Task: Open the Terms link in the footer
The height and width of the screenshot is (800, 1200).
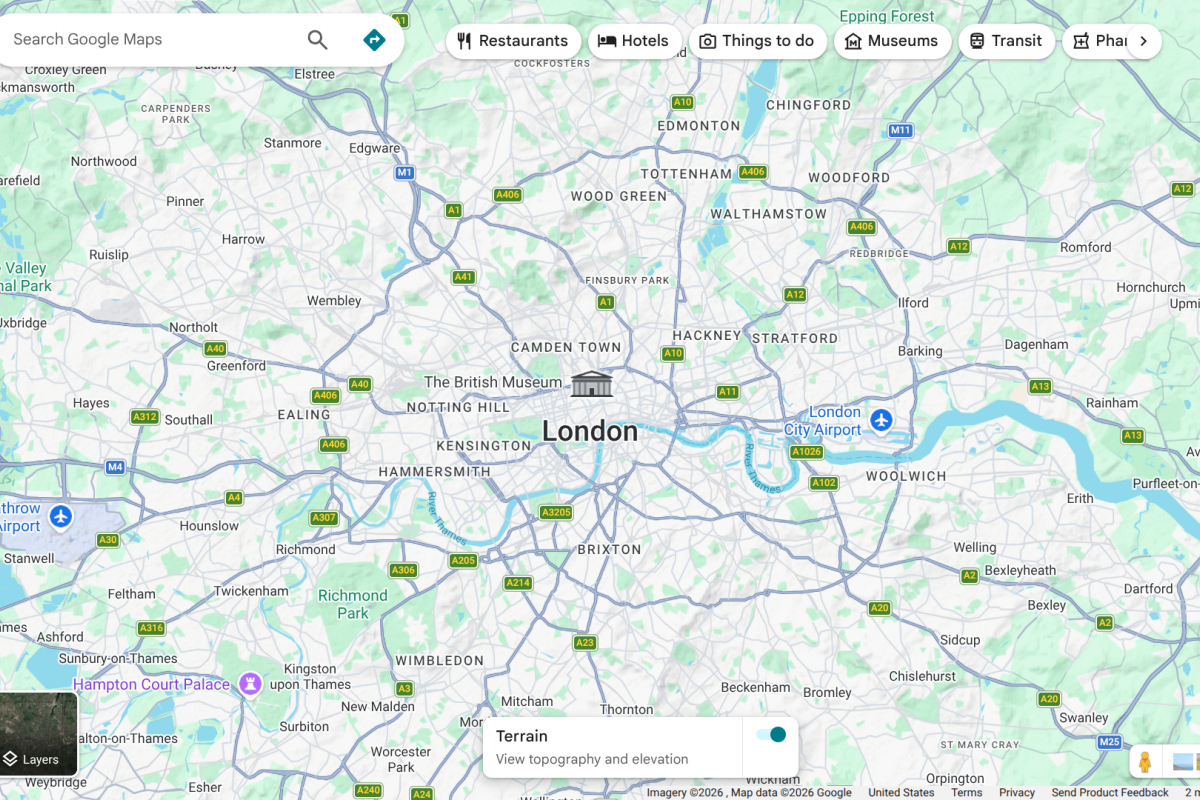Action: [966, 793]
